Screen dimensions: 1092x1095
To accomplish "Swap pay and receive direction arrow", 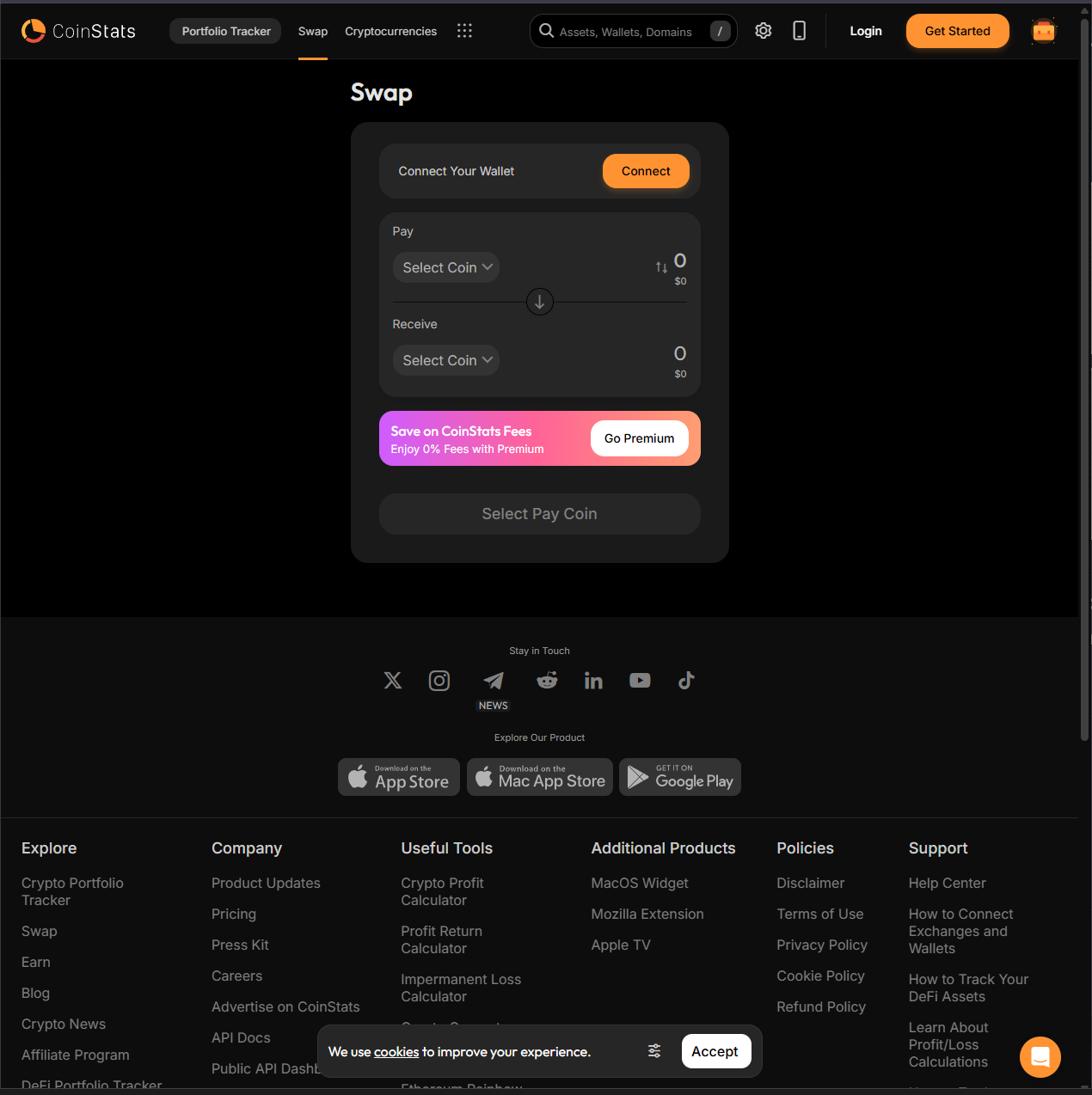I will pos(540,302).
